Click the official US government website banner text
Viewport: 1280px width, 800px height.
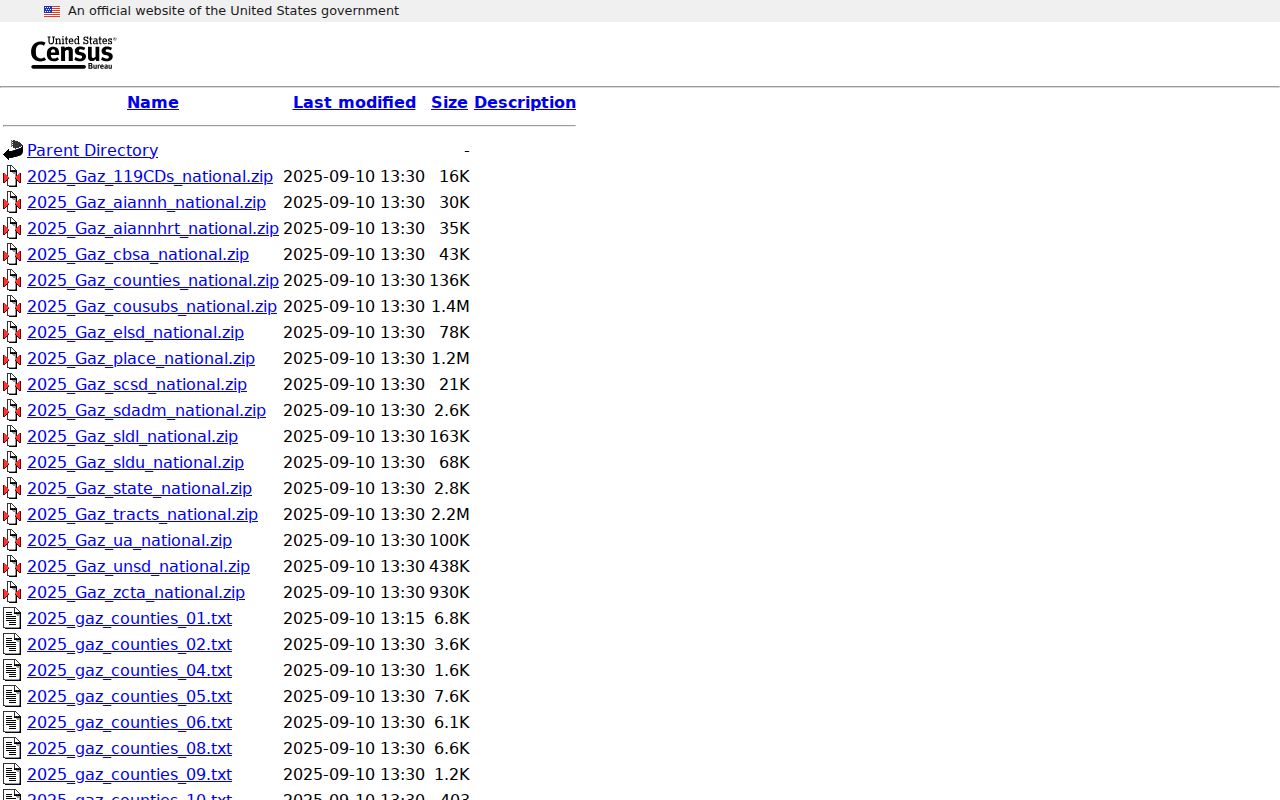233,11
